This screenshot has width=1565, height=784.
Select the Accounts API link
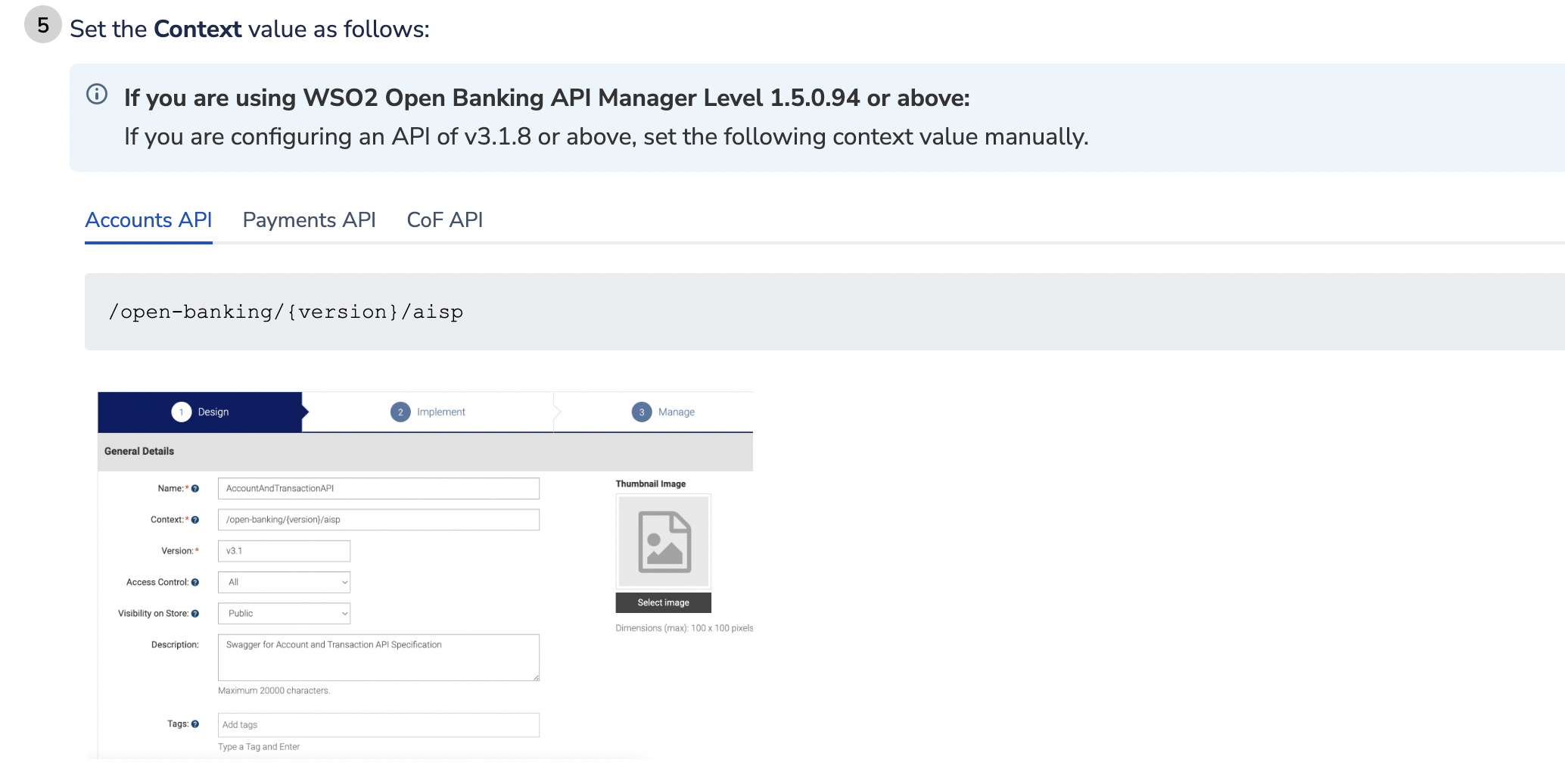[148, 219]
